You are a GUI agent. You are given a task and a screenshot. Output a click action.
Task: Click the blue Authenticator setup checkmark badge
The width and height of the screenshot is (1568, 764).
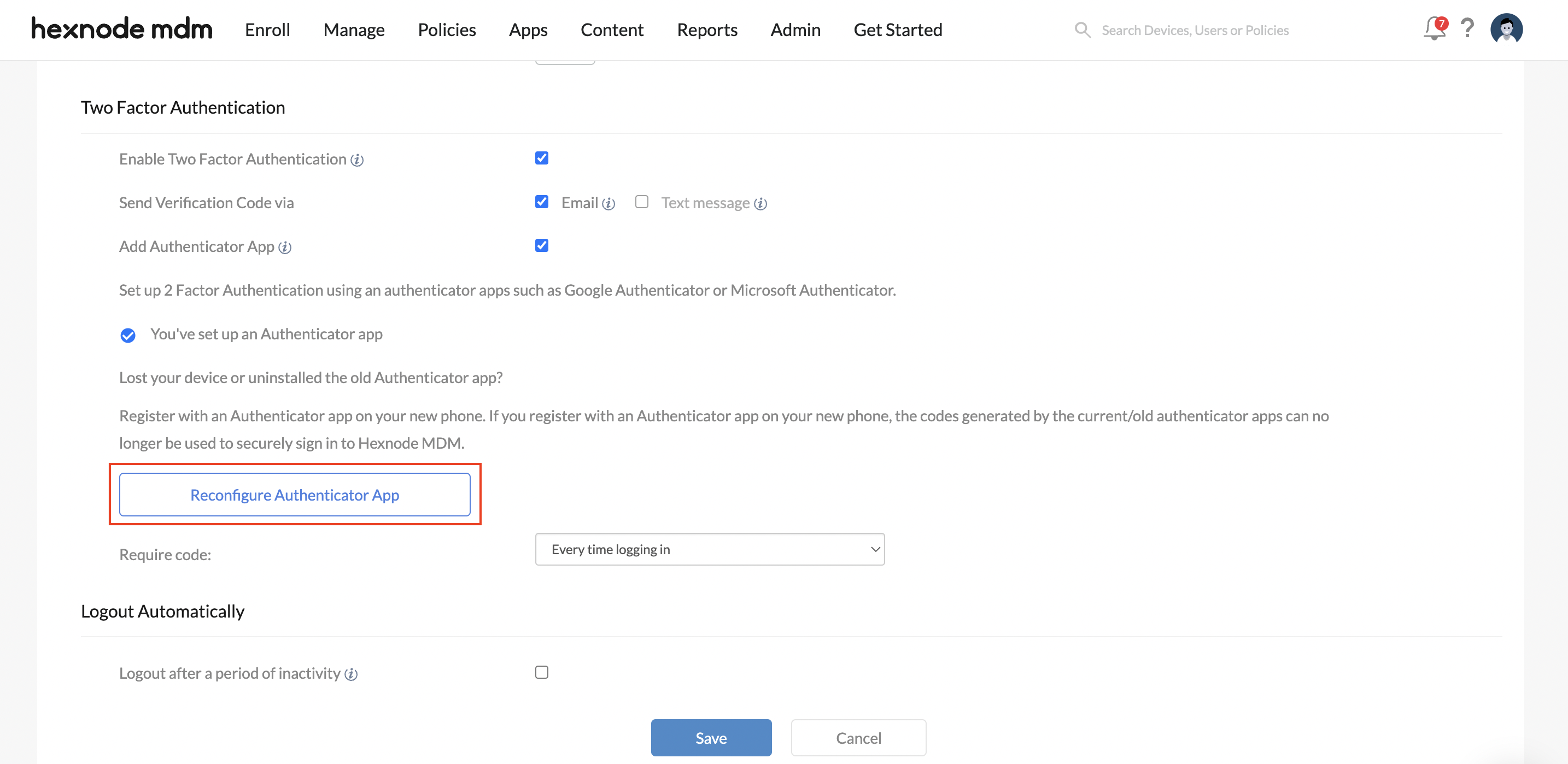128,335
